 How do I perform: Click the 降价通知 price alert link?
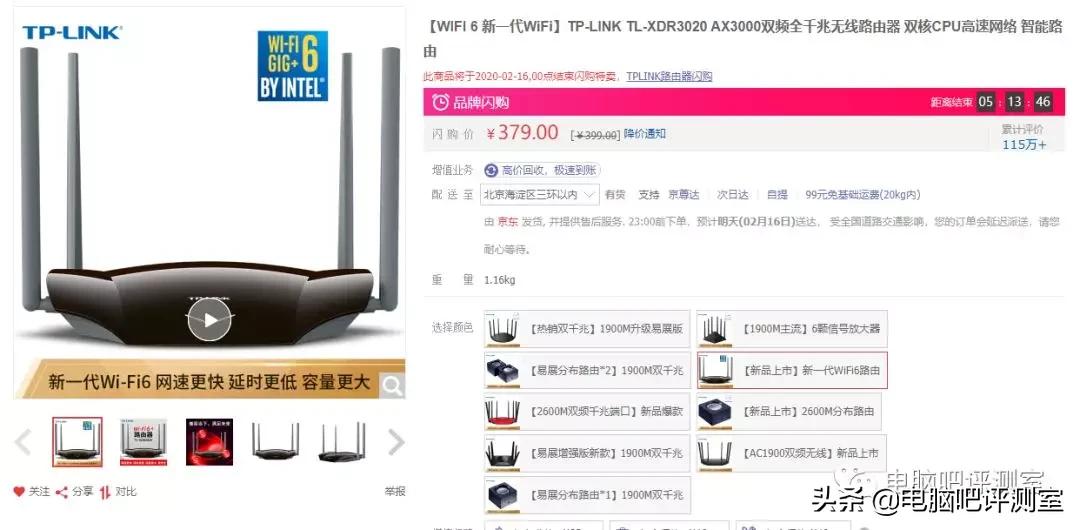click(x=645, y=134)
